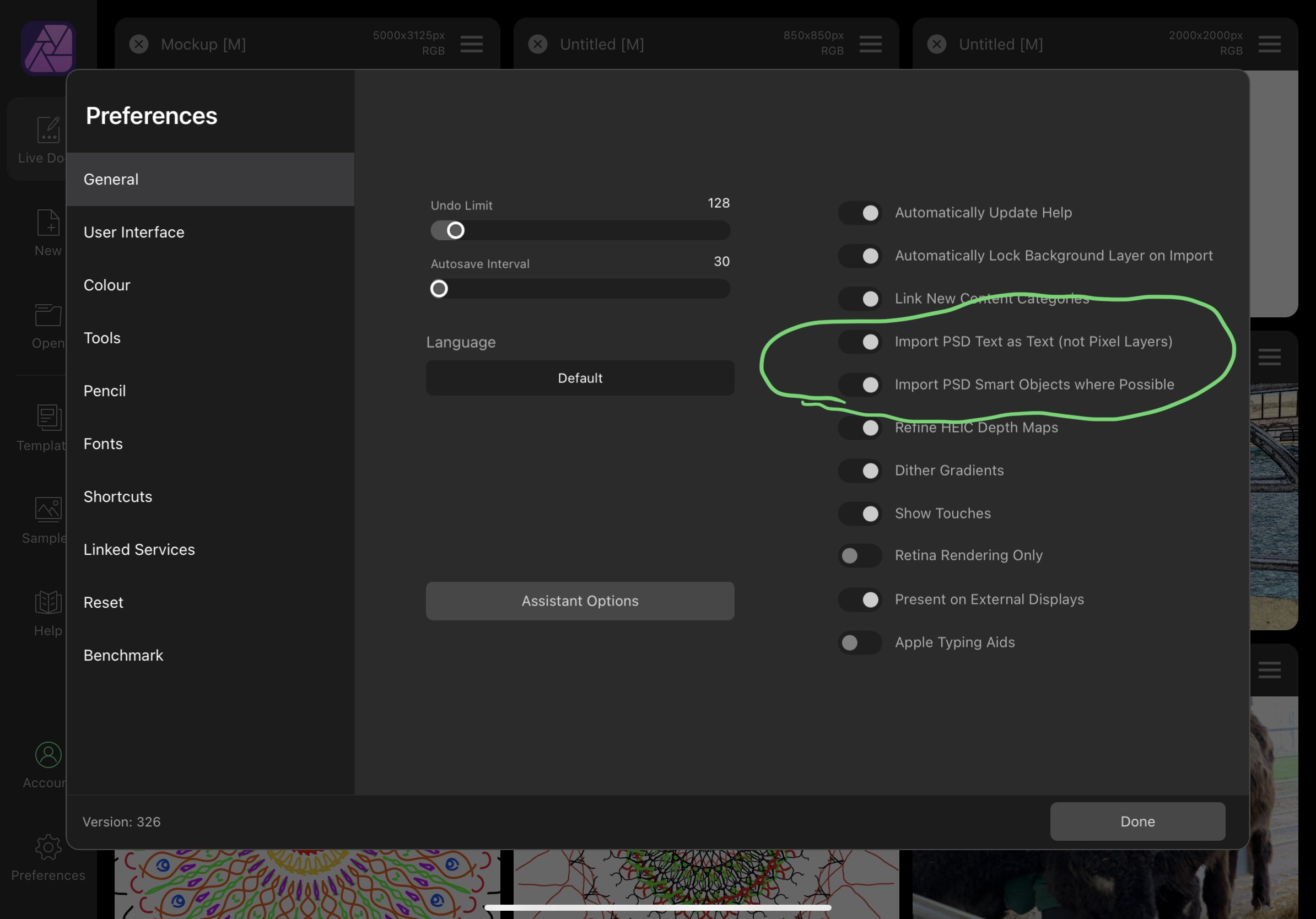The width and height of the screenshot is (1316, 919).
Task: Open hamburger menu above the animal photo
Action: pyautogui.click(x=1270, y=670)
